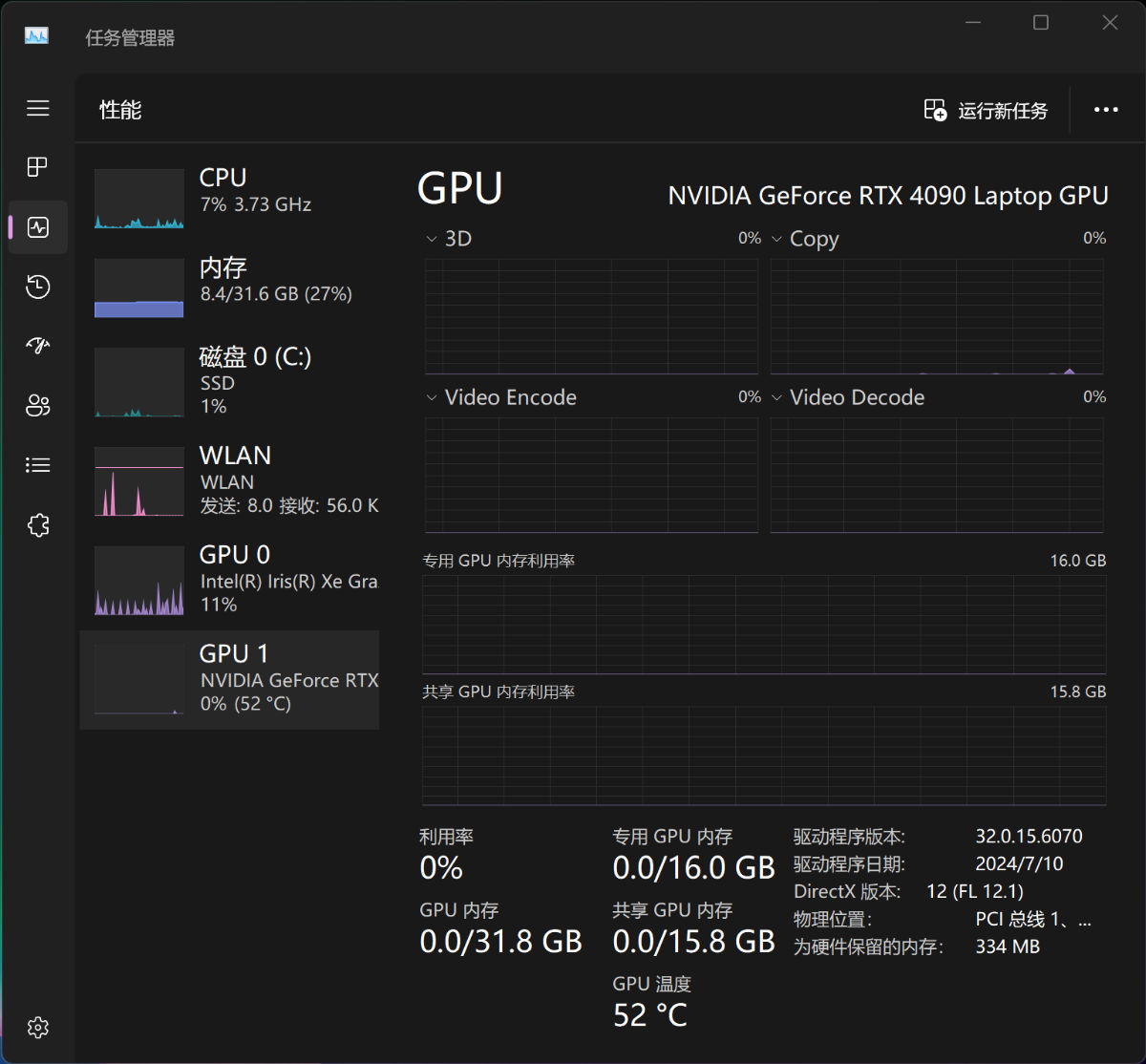
Task: Click the Task Manager title bar app icon
Action: click(36, 36)
